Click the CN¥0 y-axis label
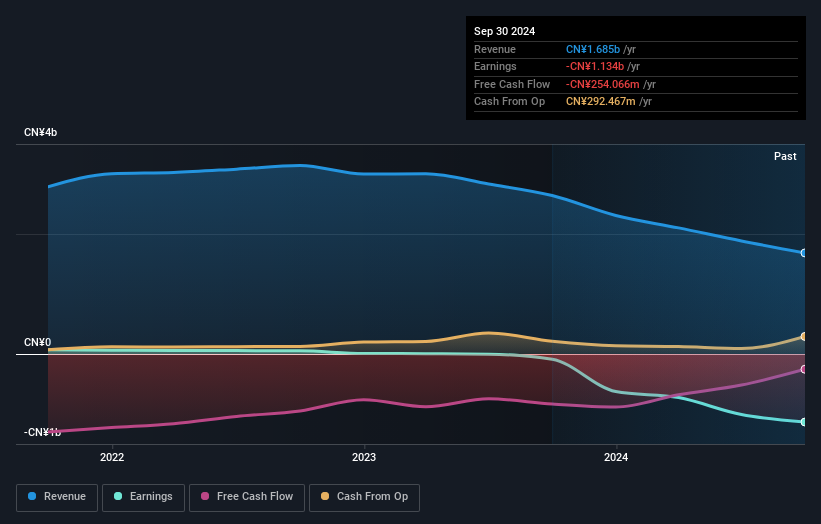This screenshot has width=821, height=524. [38, 342]
